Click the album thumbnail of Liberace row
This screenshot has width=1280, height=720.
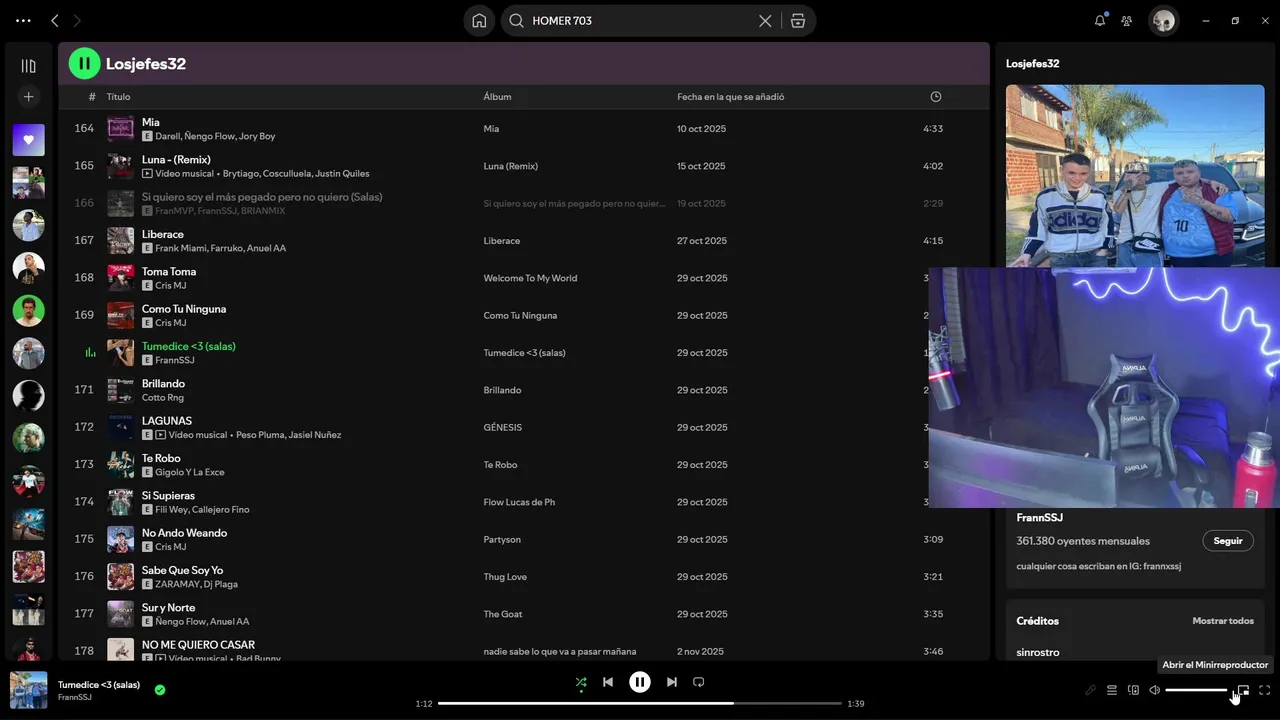tap(120, 240)
